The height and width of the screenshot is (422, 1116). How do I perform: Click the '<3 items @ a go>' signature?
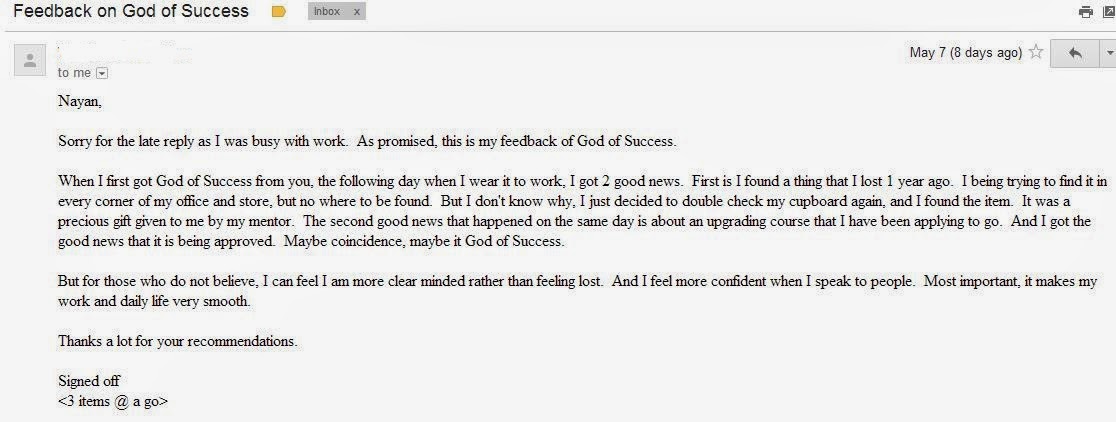click(113, 401)
